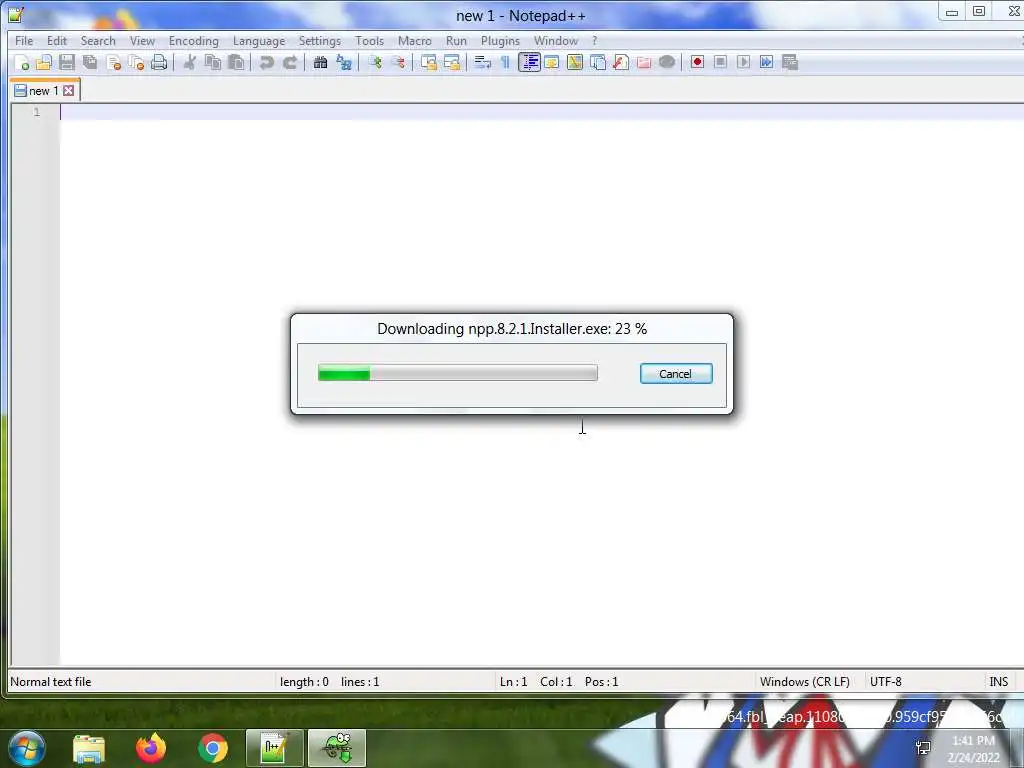Open the Edit menu

(x=57, y=40)
